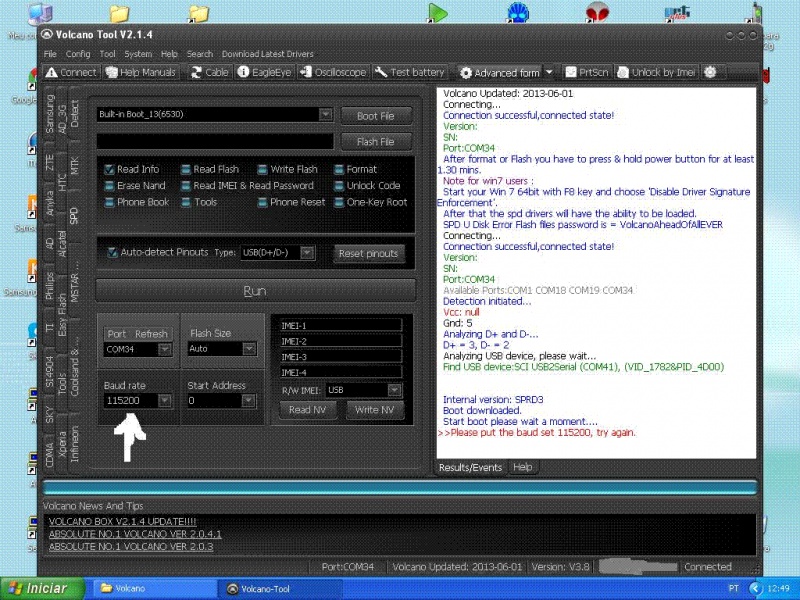Click the Advanced form button
This screenshot has width=800, height=600.
coord(500,73)
